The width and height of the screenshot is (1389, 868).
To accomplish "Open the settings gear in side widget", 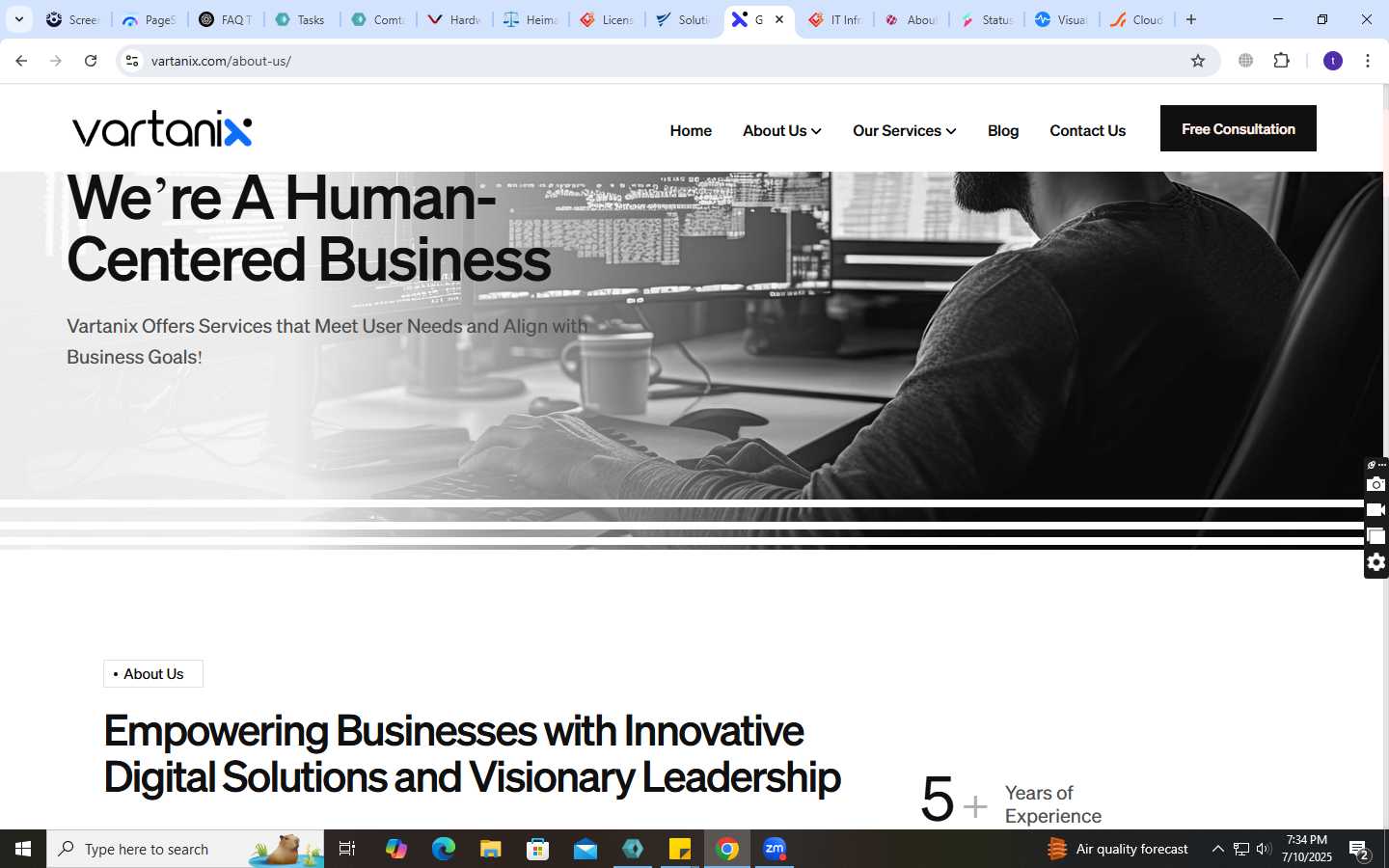I will 1376,562.
